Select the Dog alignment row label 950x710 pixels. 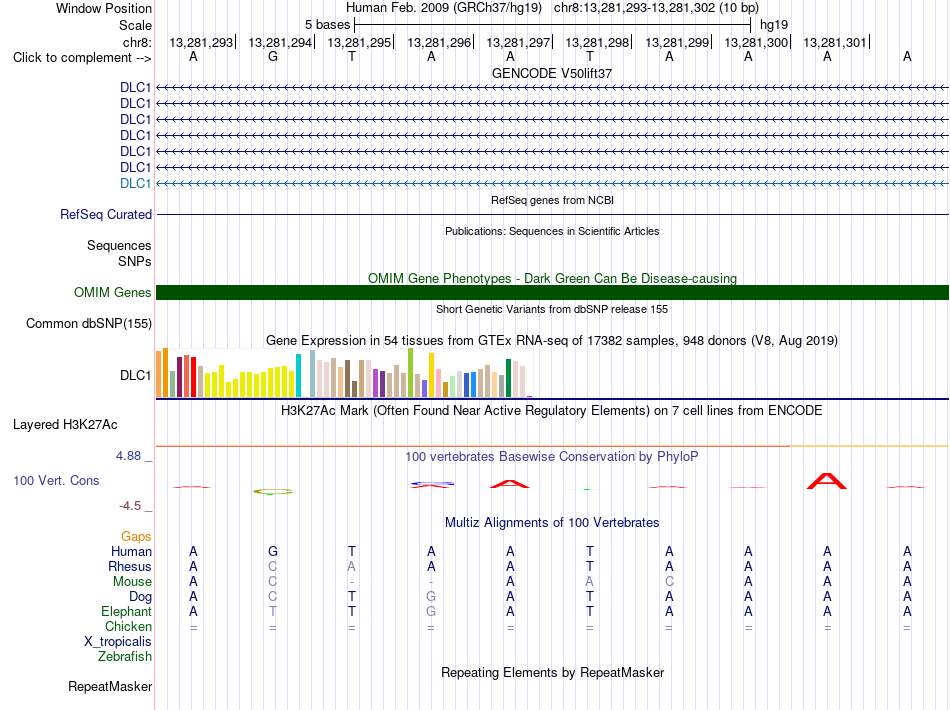click(140, 597)
